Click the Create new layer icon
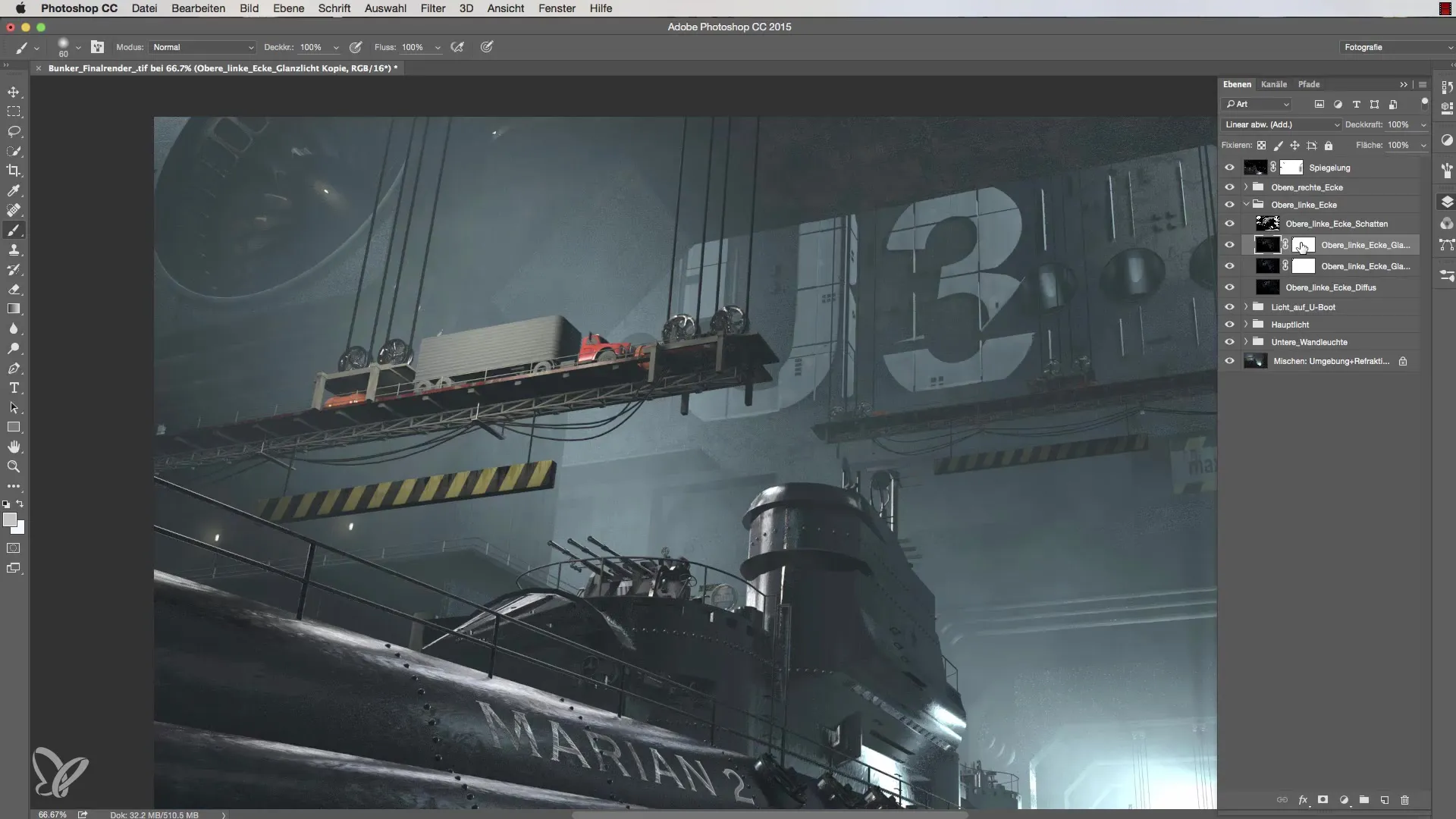The image size is (1456, 819). pos(1384,800)
